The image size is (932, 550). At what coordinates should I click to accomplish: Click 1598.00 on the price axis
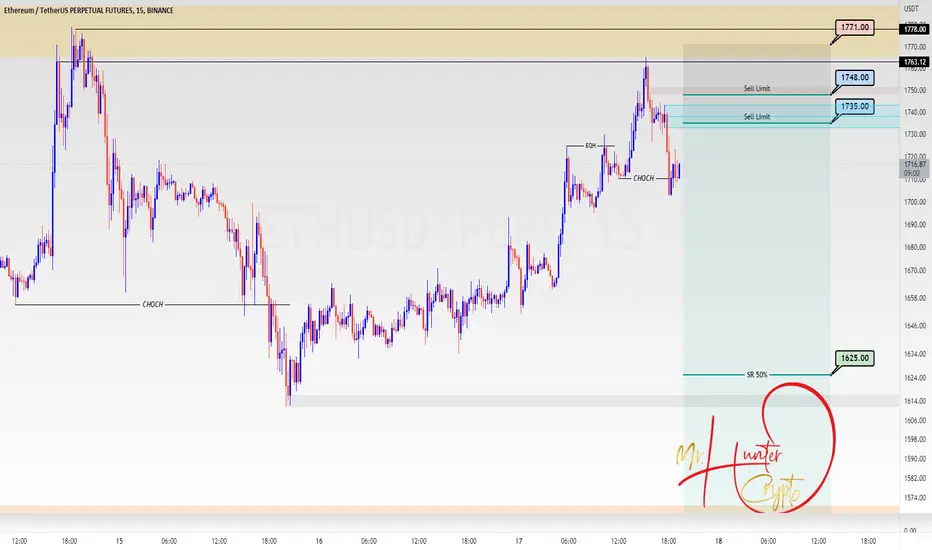coord(915,439)
